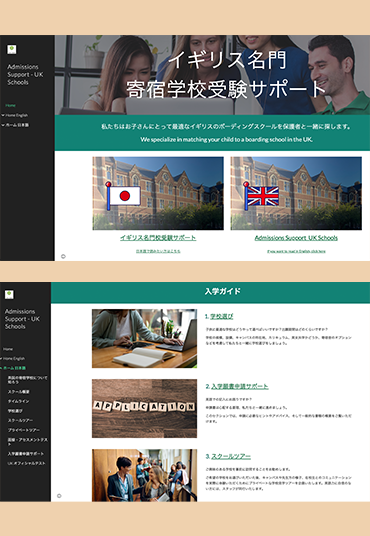
Task: Open 学校選び in the sidebar
Action: (15, 411)
